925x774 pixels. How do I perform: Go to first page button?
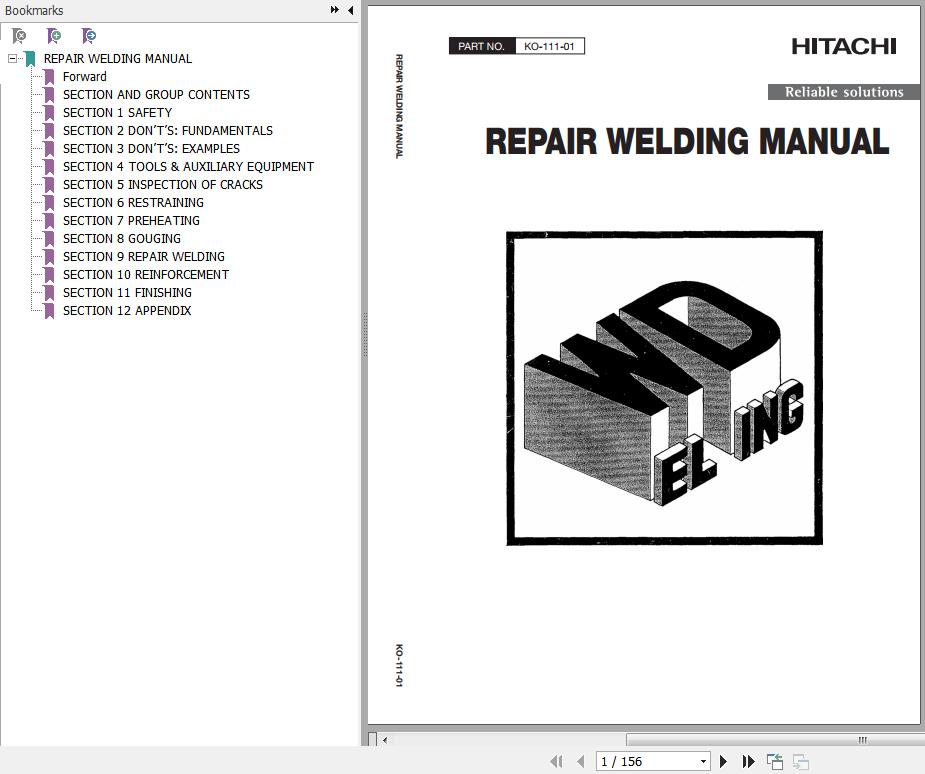point(556,762)
